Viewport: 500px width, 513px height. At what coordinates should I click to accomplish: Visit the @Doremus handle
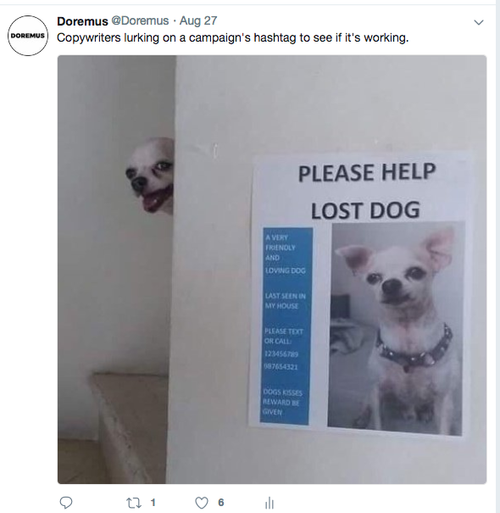tap(140, 21)
